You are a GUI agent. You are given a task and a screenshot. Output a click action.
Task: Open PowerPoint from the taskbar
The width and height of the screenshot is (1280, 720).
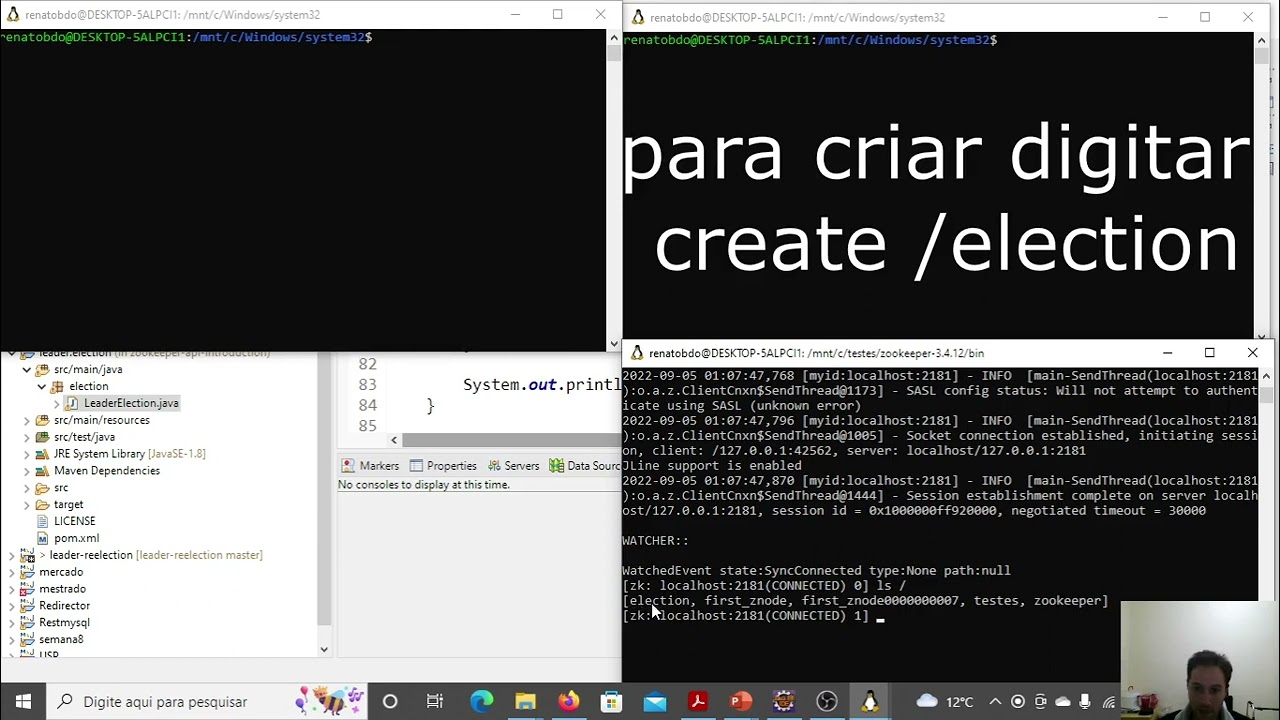[741, 702]
